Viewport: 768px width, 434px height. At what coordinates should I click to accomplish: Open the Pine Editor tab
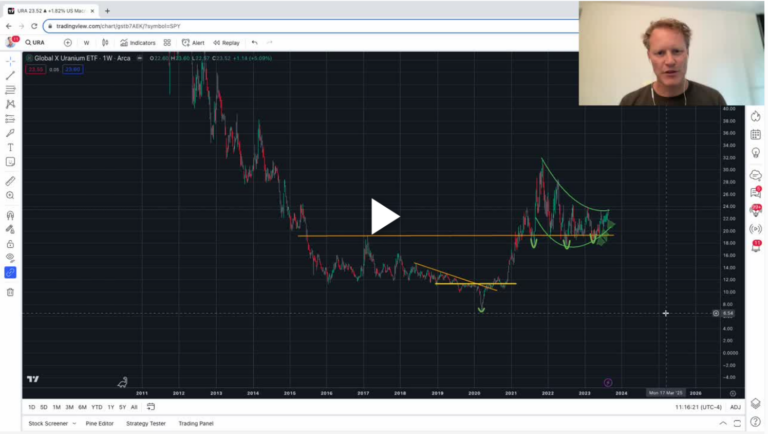99,423
